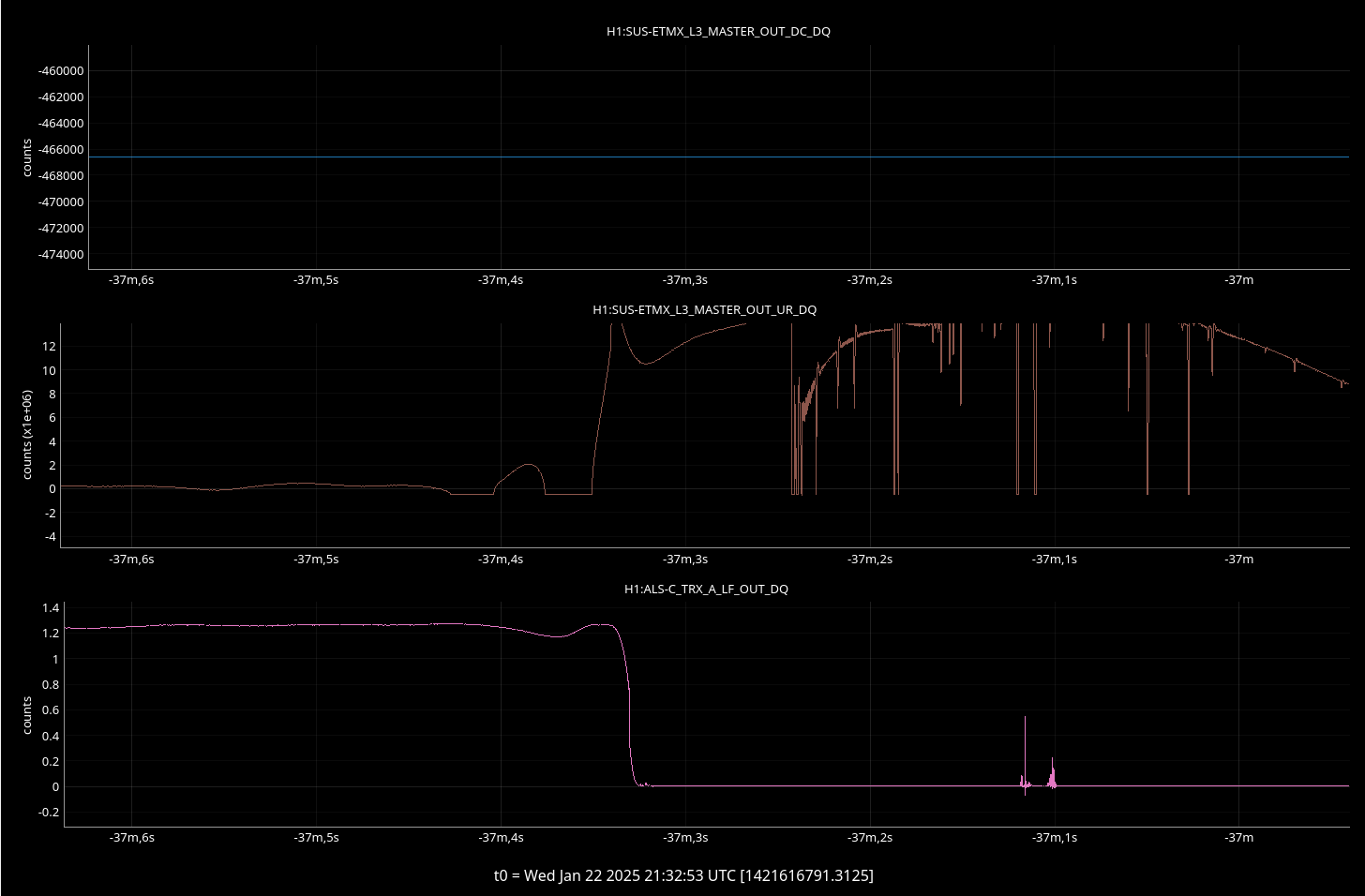
Task: Click the 0.8 tick label on the ALS-C_TRX plot
Action: [x=51, y=684]
